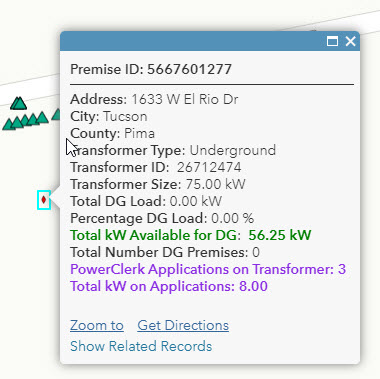
Task: Click Transformer Size: 75.00 kW text
Action: click(x=158, y=184)
